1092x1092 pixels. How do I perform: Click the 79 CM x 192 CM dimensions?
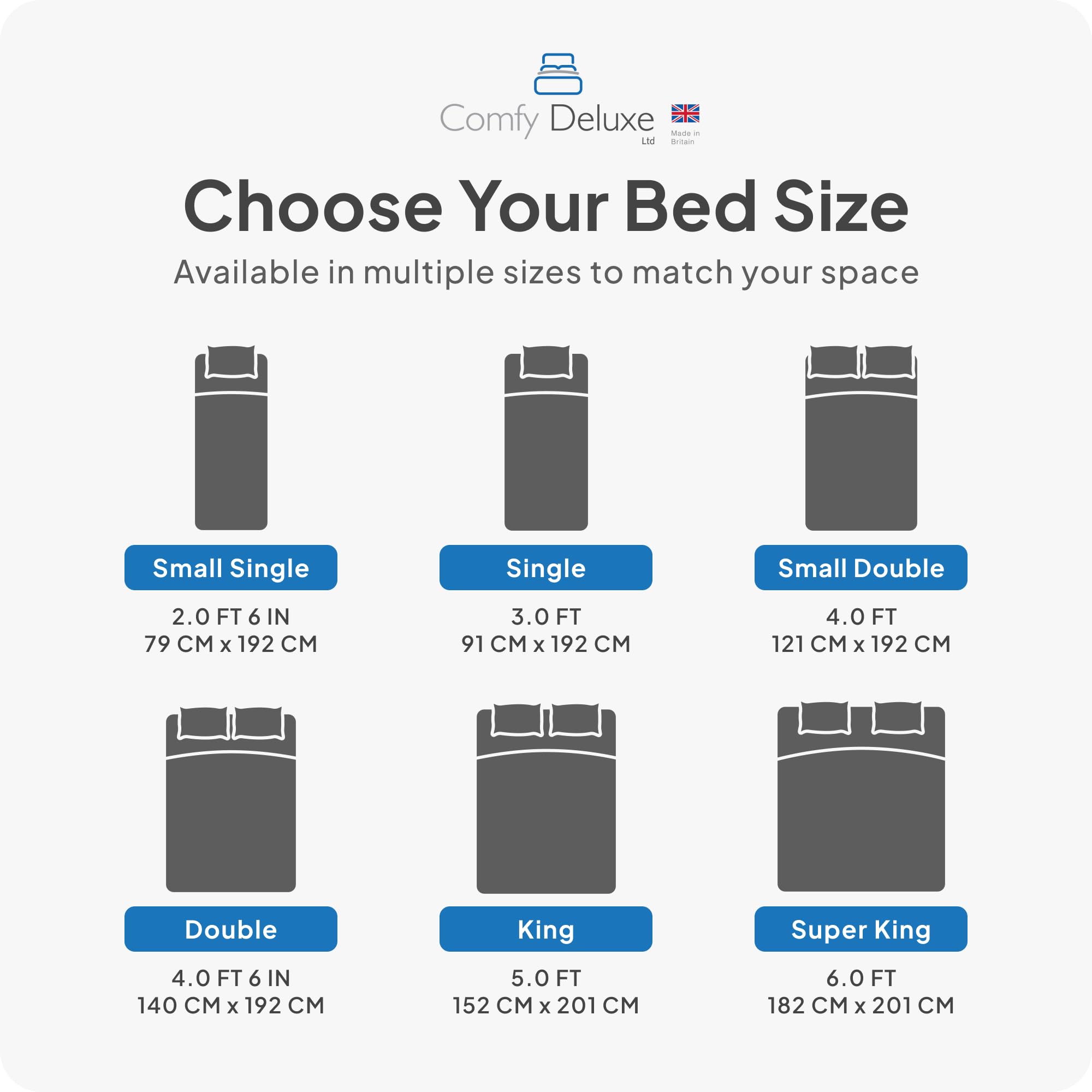230,644
